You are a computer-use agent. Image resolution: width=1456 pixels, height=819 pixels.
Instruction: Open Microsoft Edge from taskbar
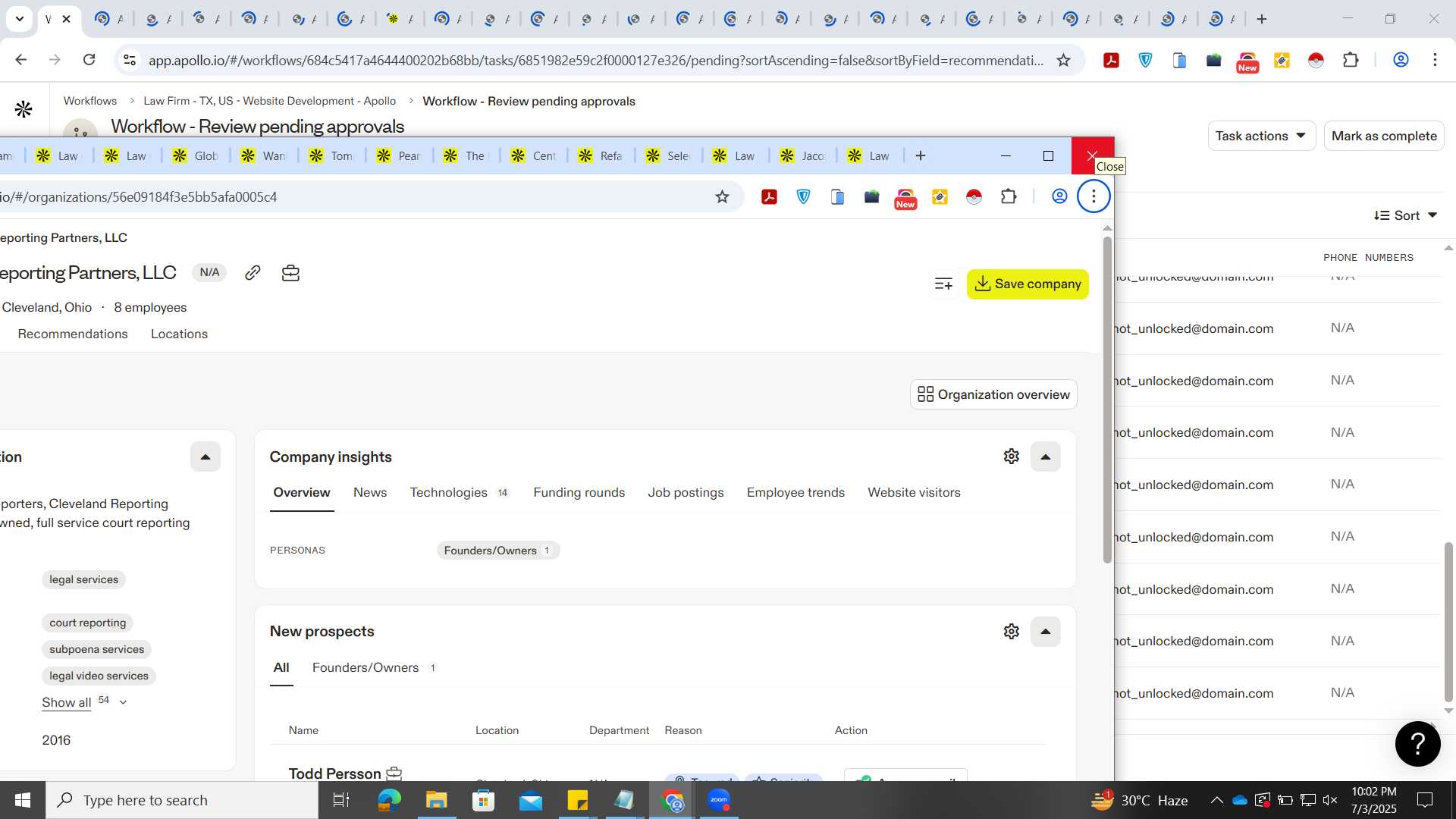pos(389,800)
